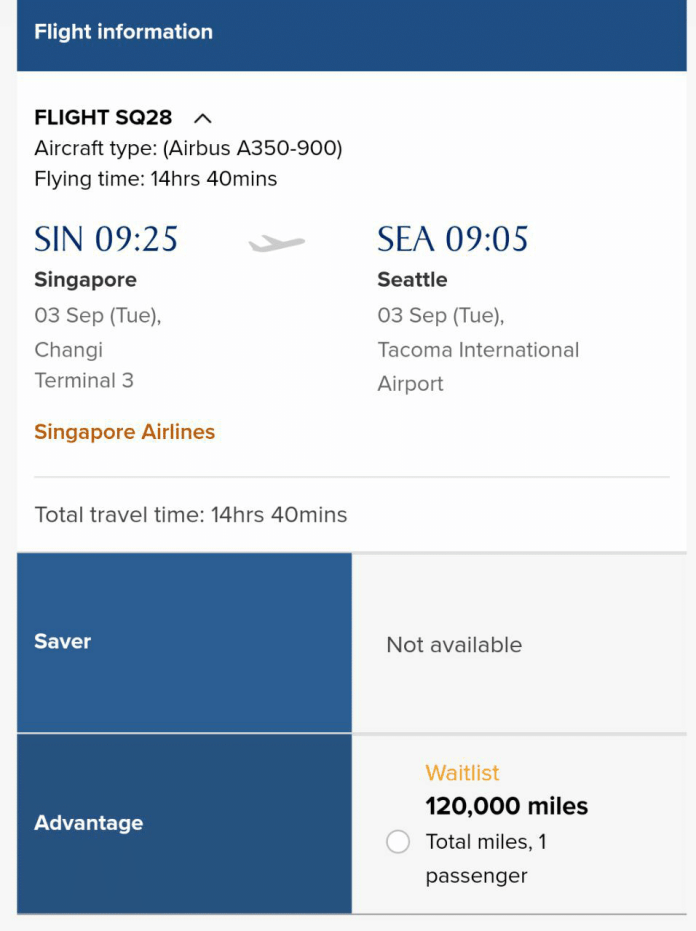Click the SIN 09:25 departure time
The image size is (696, 931).
[x=106, y=239]
